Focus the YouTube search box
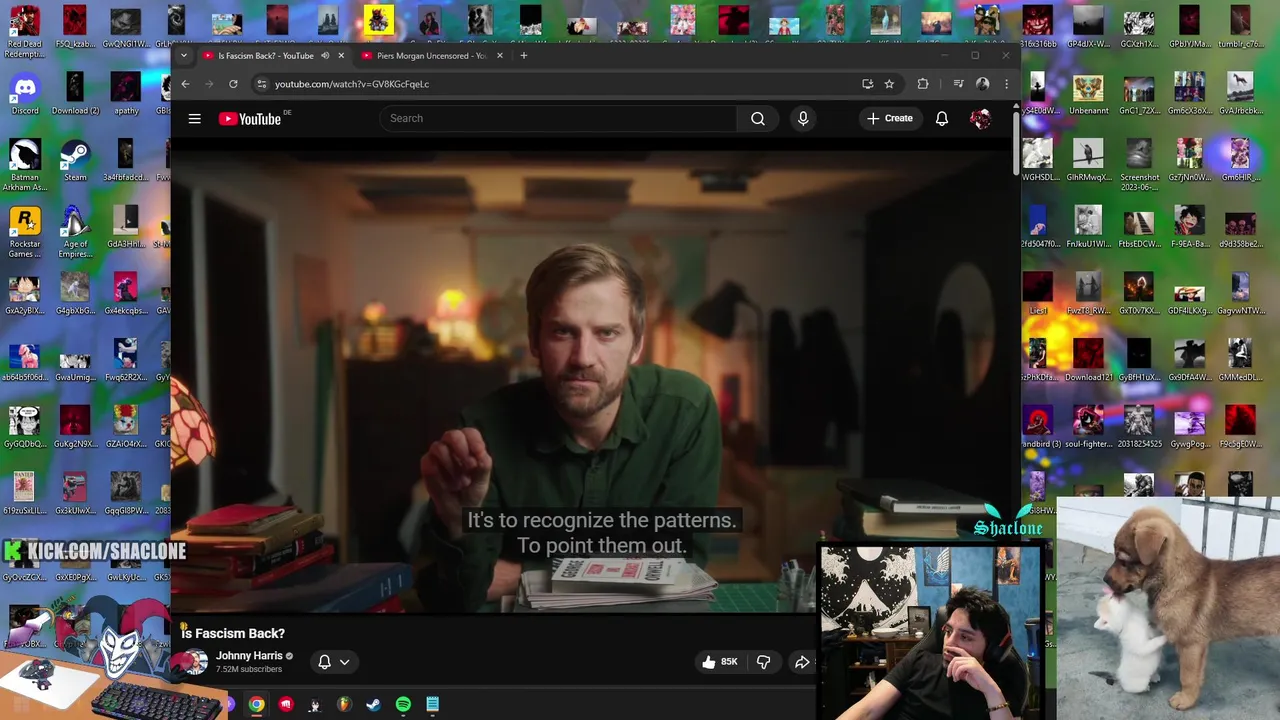Viewport: 1280px width, 720px height. click(556, 118)
